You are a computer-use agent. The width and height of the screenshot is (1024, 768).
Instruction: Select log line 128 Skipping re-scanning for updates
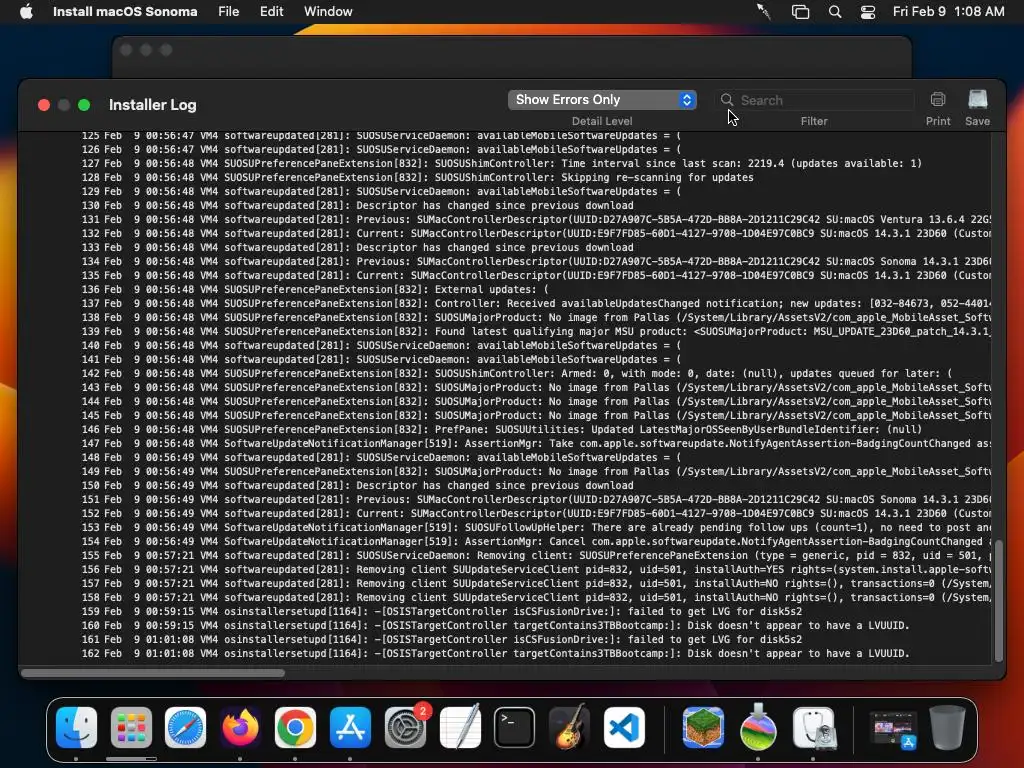[x=417, y=178]
